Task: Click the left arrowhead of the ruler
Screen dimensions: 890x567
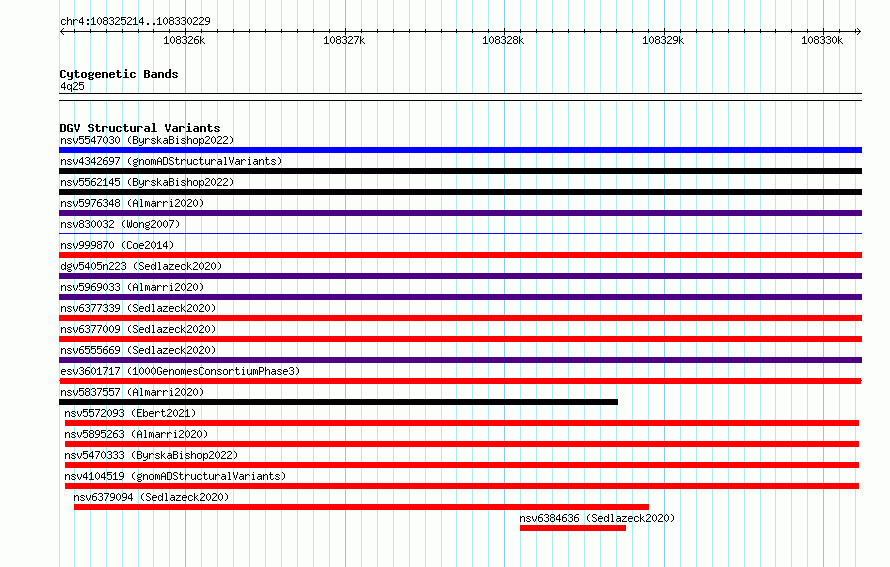Action: click(62, 32)
